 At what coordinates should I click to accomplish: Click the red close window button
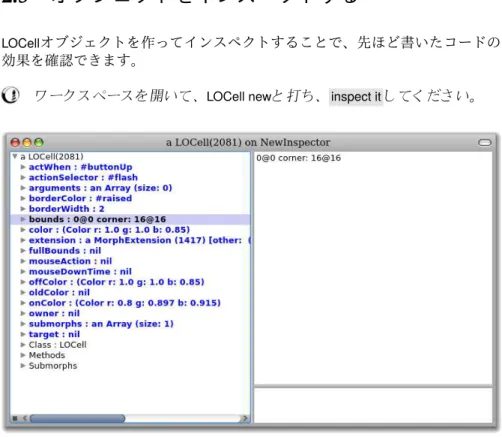15,143
